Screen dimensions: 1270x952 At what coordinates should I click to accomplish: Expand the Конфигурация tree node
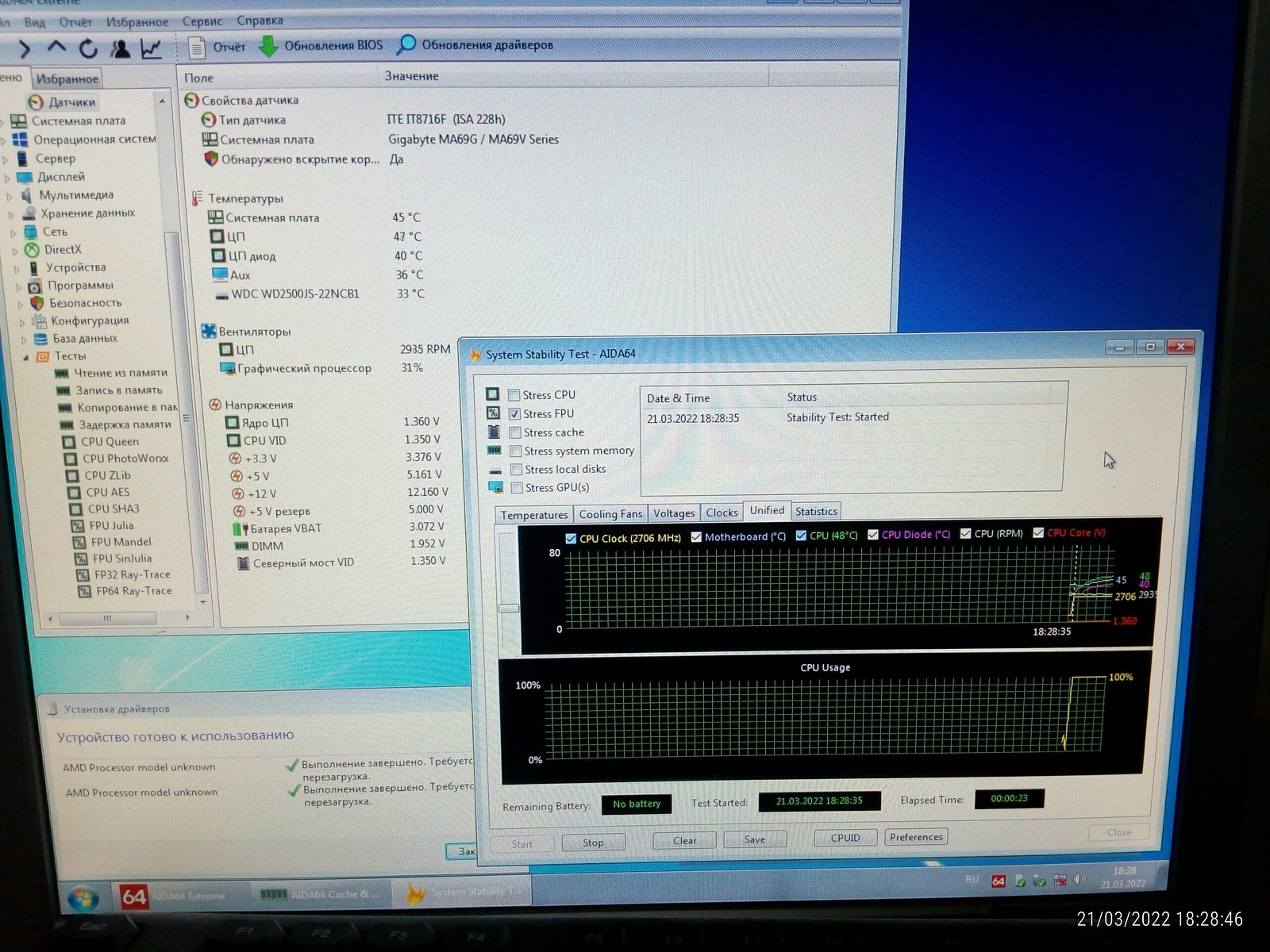coord(21,322)
